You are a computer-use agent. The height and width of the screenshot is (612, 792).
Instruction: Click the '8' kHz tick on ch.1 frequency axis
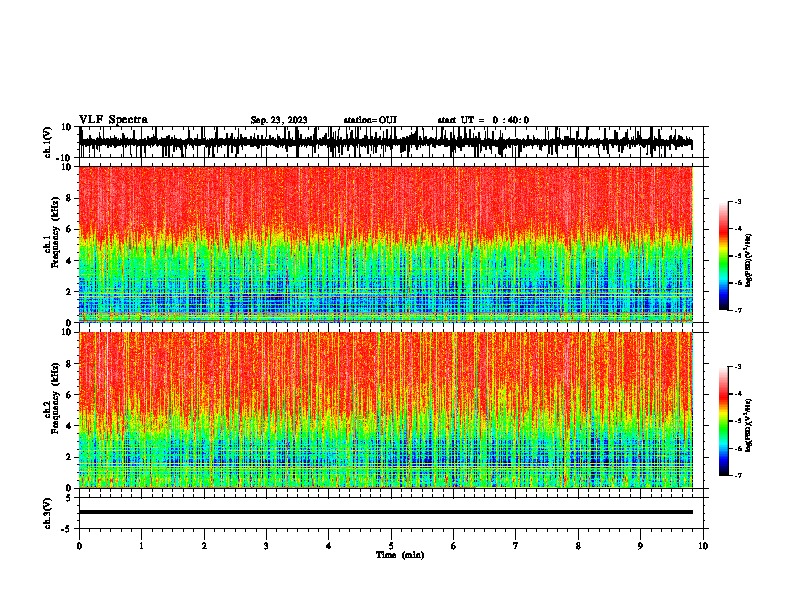70,198
